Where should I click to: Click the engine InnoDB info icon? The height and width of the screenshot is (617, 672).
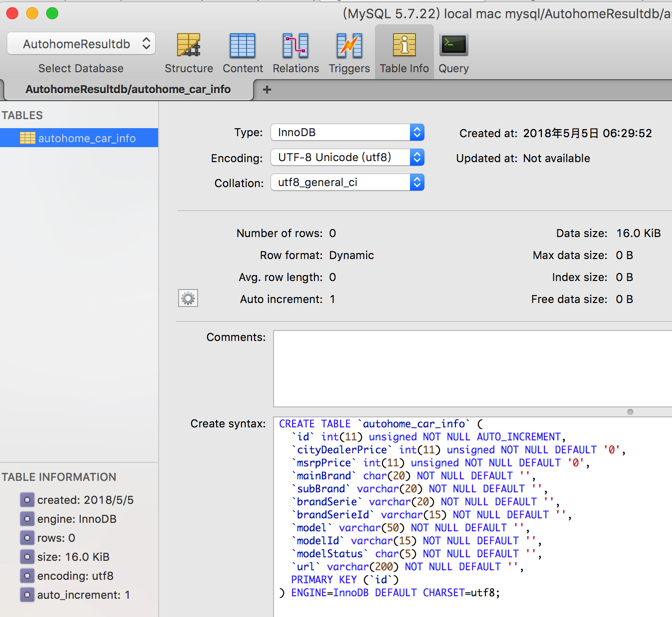tap(27, 519)
